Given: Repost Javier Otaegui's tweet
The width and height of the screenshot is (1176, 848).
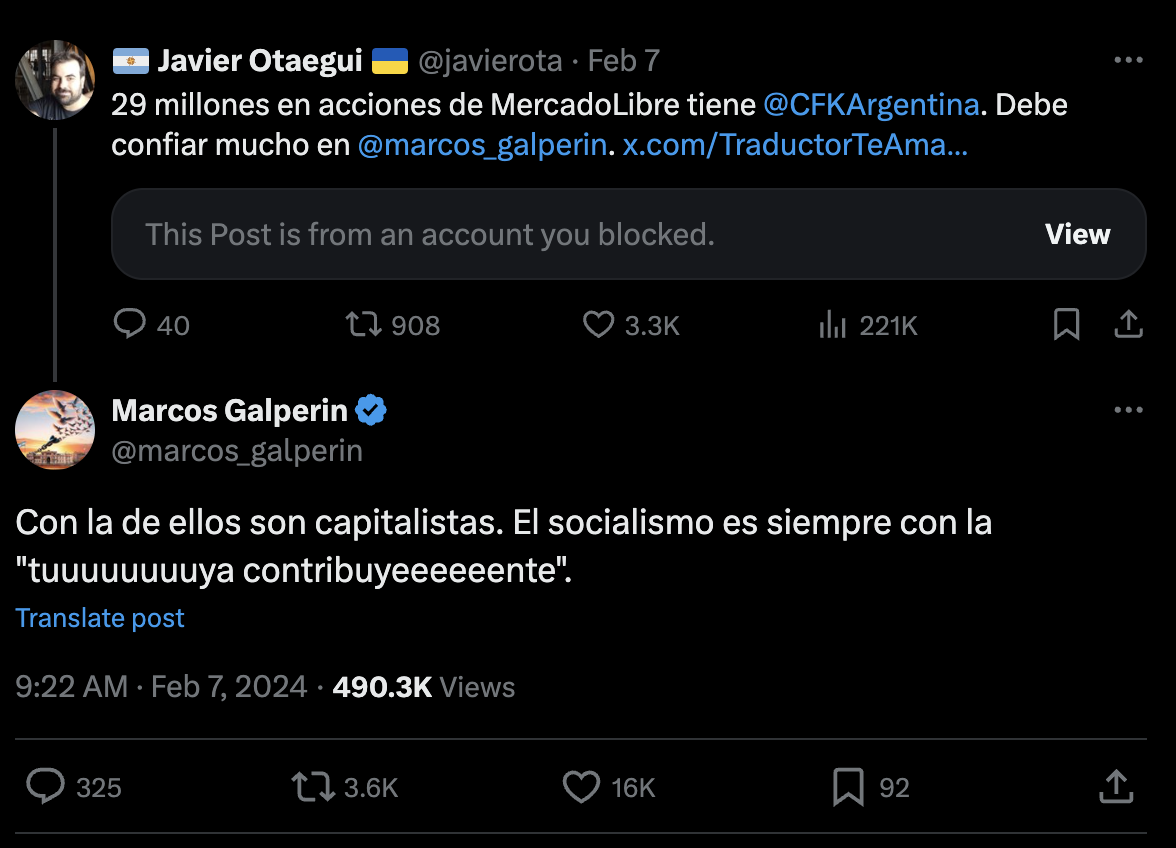Looking at the screenshot, I should tap(367, 325).
